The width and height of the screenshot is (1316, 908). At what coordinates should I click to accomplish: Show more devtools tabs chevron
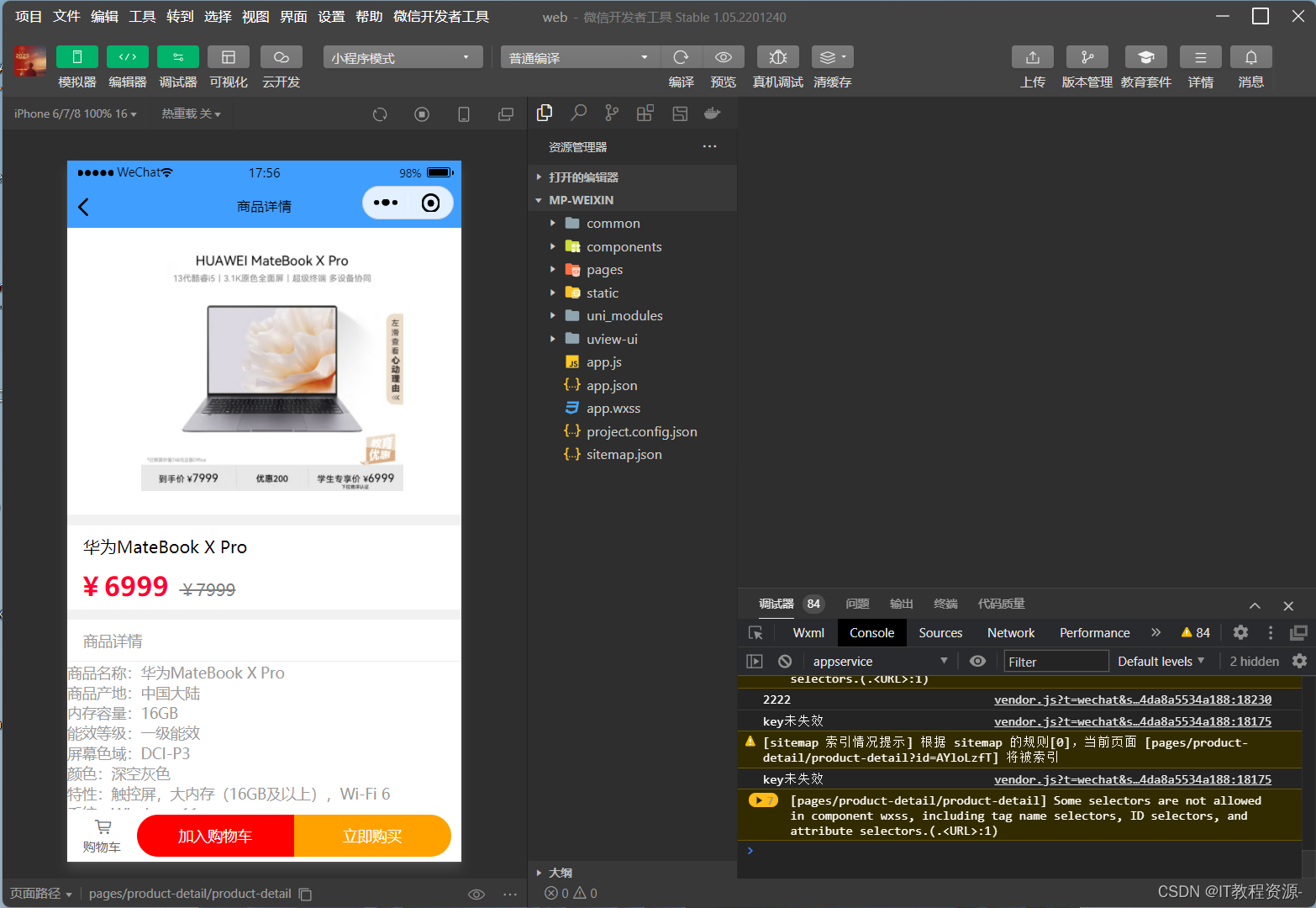(x=1155, y=633)
